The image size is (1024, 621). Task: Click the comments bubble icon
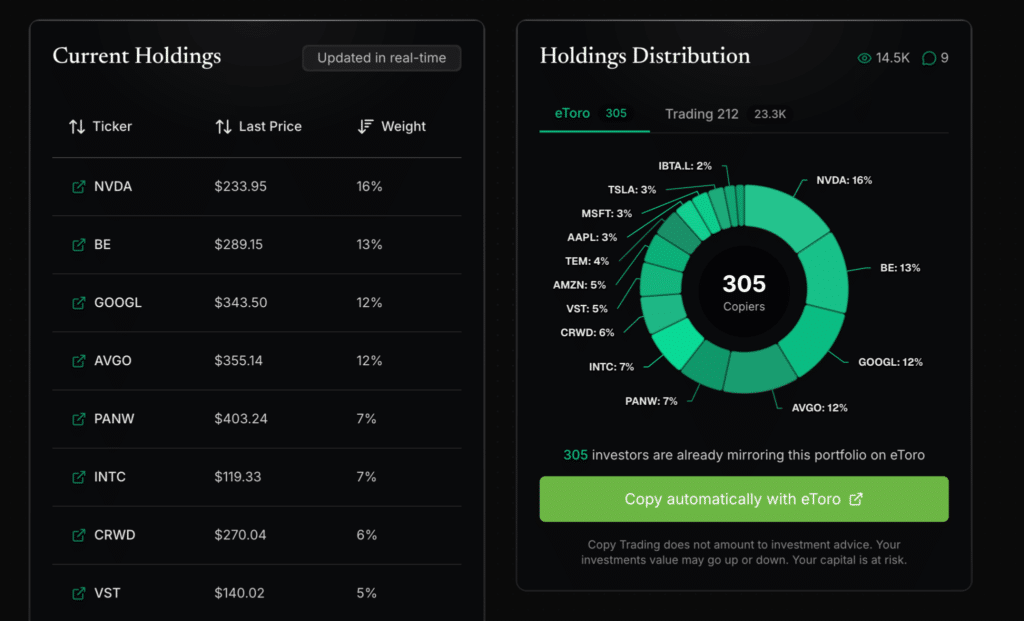929,58
